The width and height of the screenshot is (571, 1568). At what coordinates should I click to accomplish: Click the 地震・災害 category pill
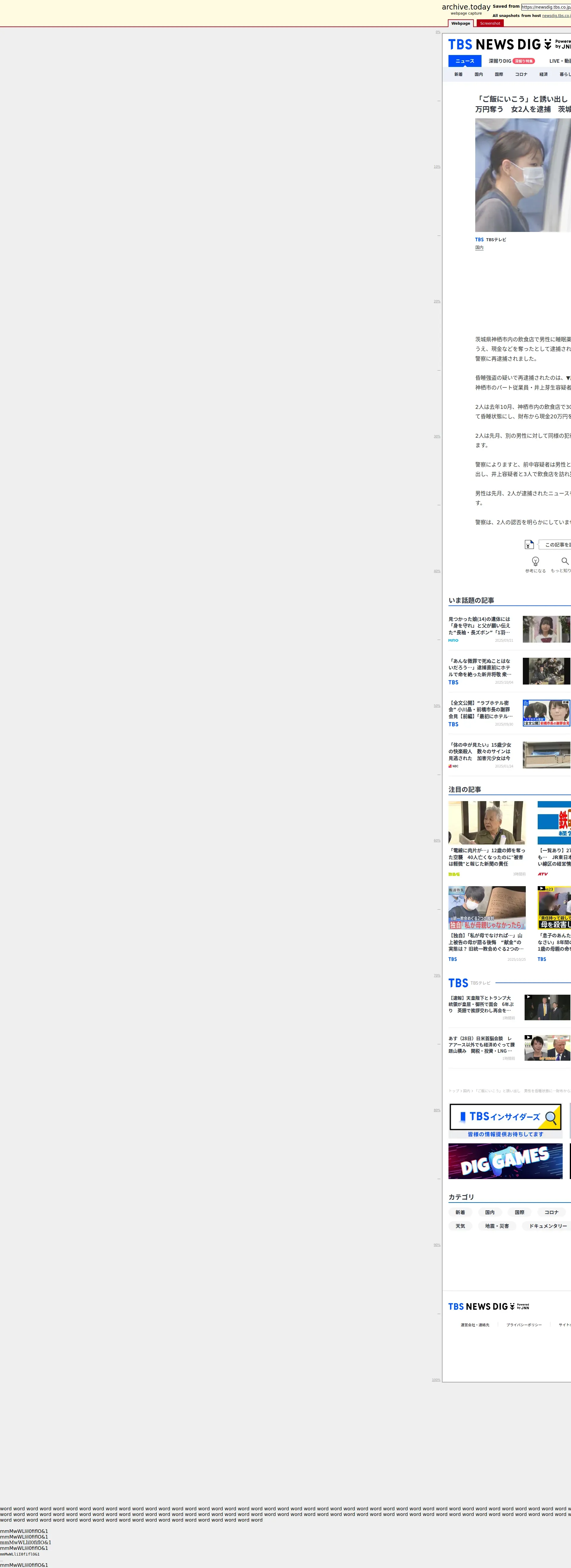(497, 1226)
